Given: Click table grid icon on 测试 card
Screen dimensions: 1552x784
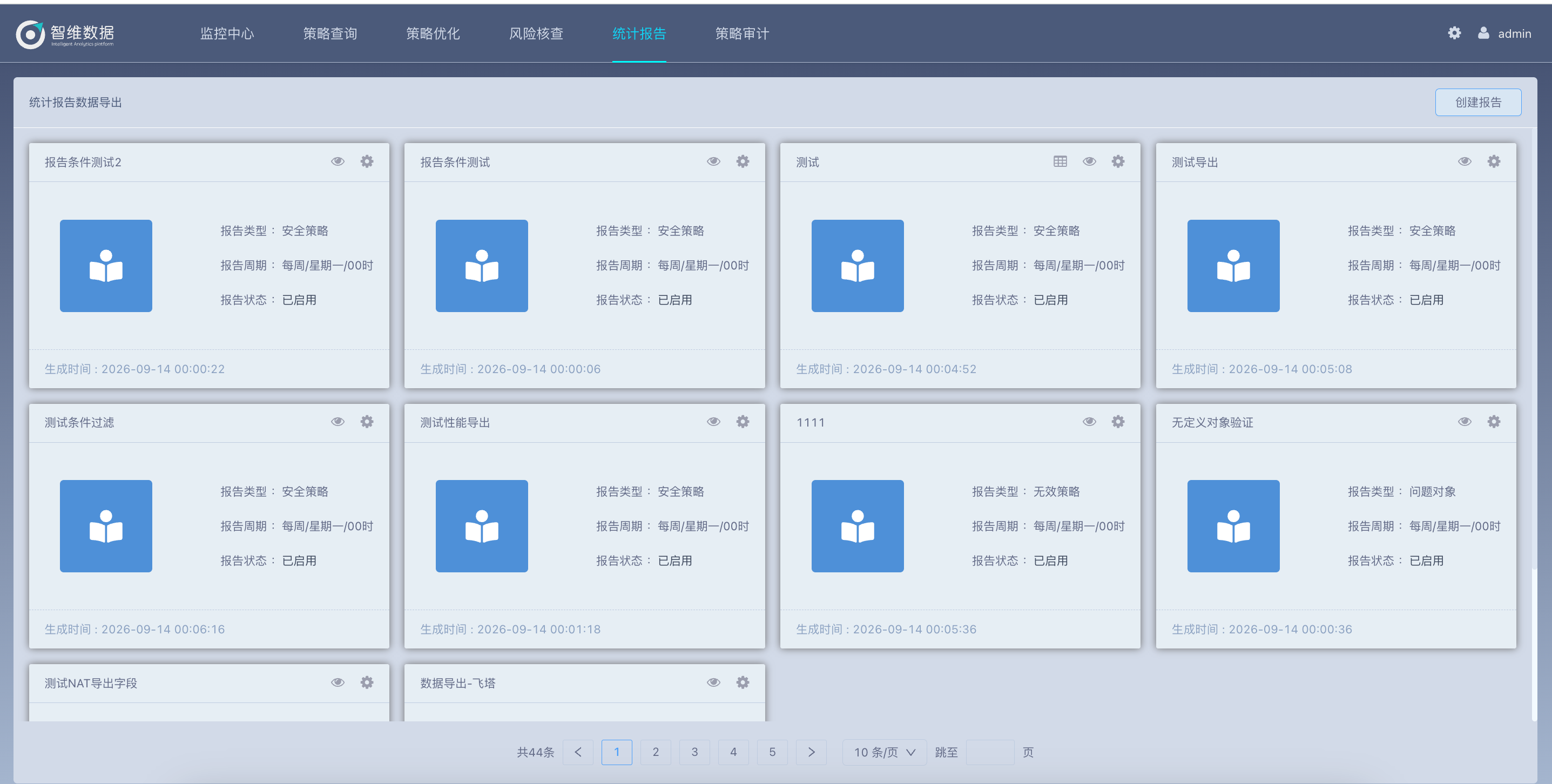Looking at the screenshot, I should click(x=1061, y=161).
